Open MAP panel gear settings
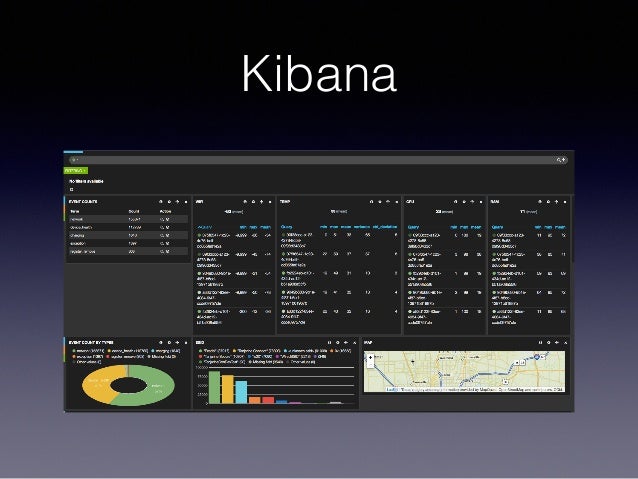638x479 pixels. click(548, 343)
